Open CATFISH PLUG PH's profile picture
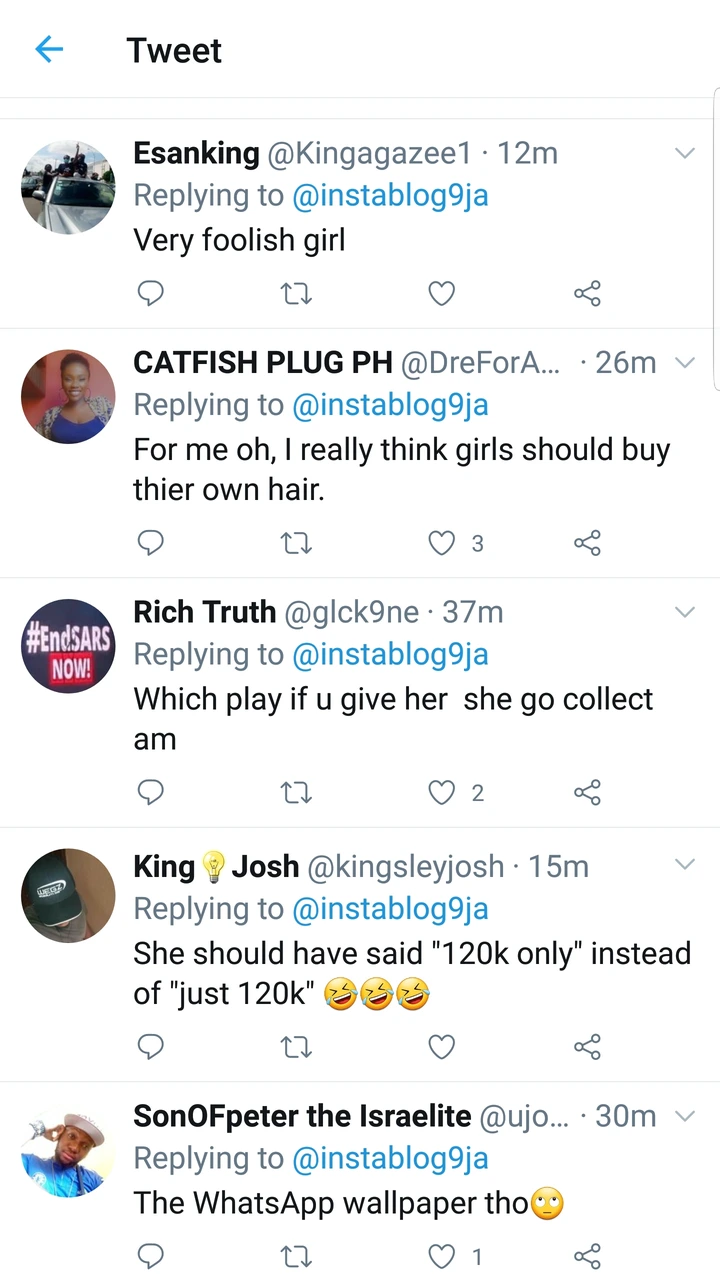The width and height of the screenshot is (720, 1285). pyautogui.click(x=69, y=396)
